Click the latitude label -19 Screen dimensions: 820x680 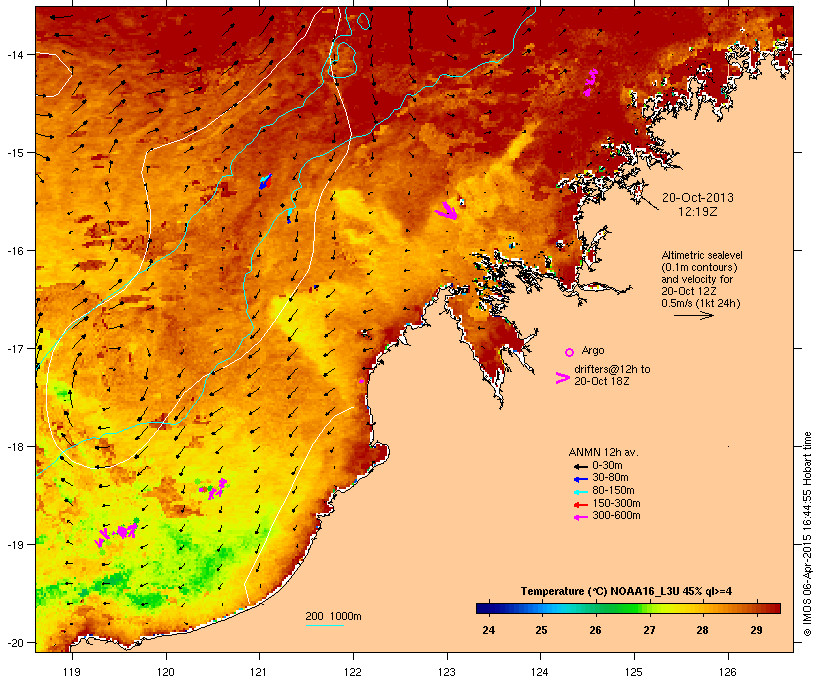coord(15,545)
